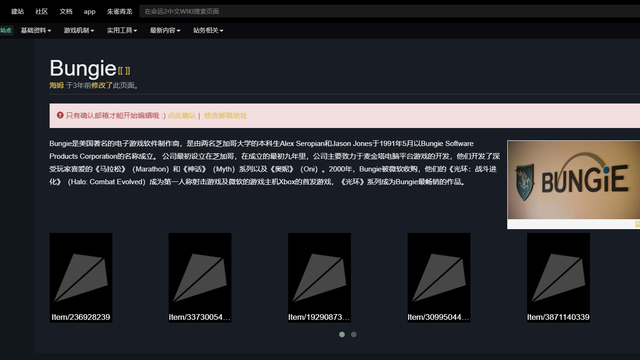Open the 修改了 revision history link
The height and width of the screenshot is (360, 640).
(102, 85)
